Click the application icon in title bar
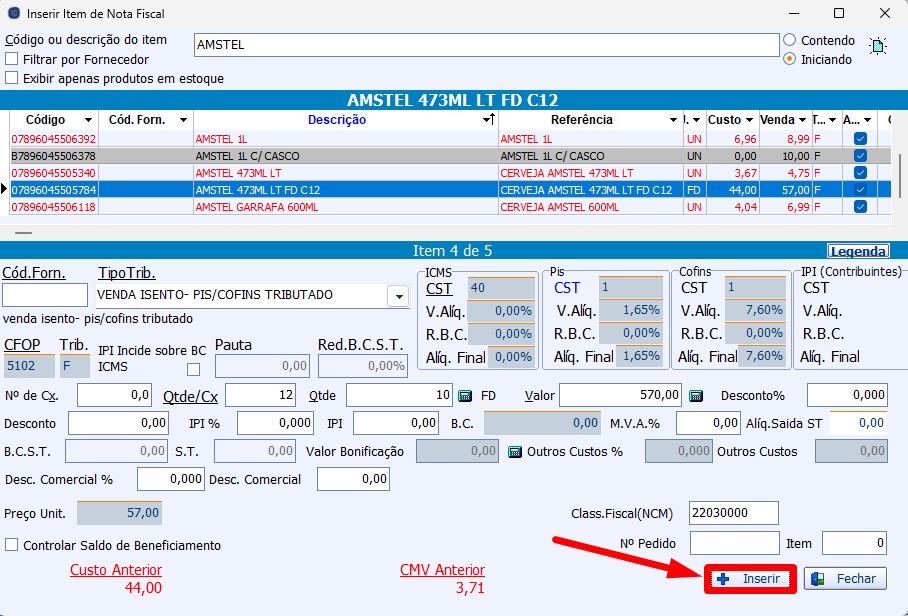Image resolution: width=908 pixels, height=616 pixels. [13, 14]
